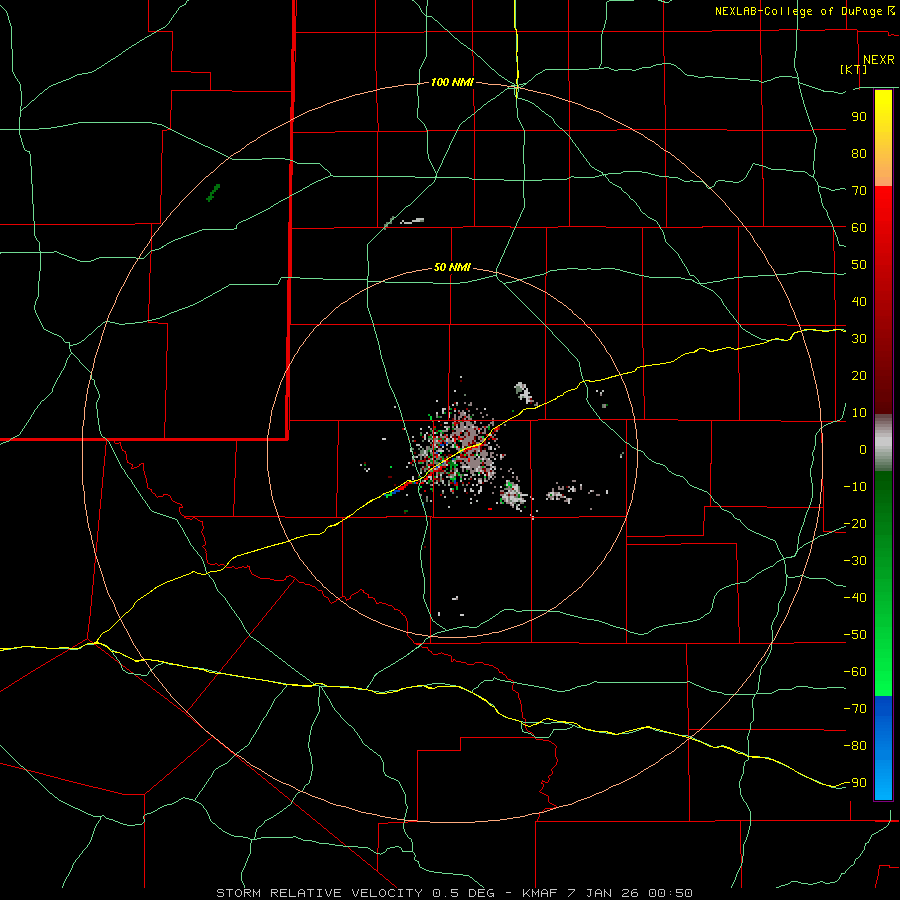Click the 10 value on the velocity scale

[859, 413]
